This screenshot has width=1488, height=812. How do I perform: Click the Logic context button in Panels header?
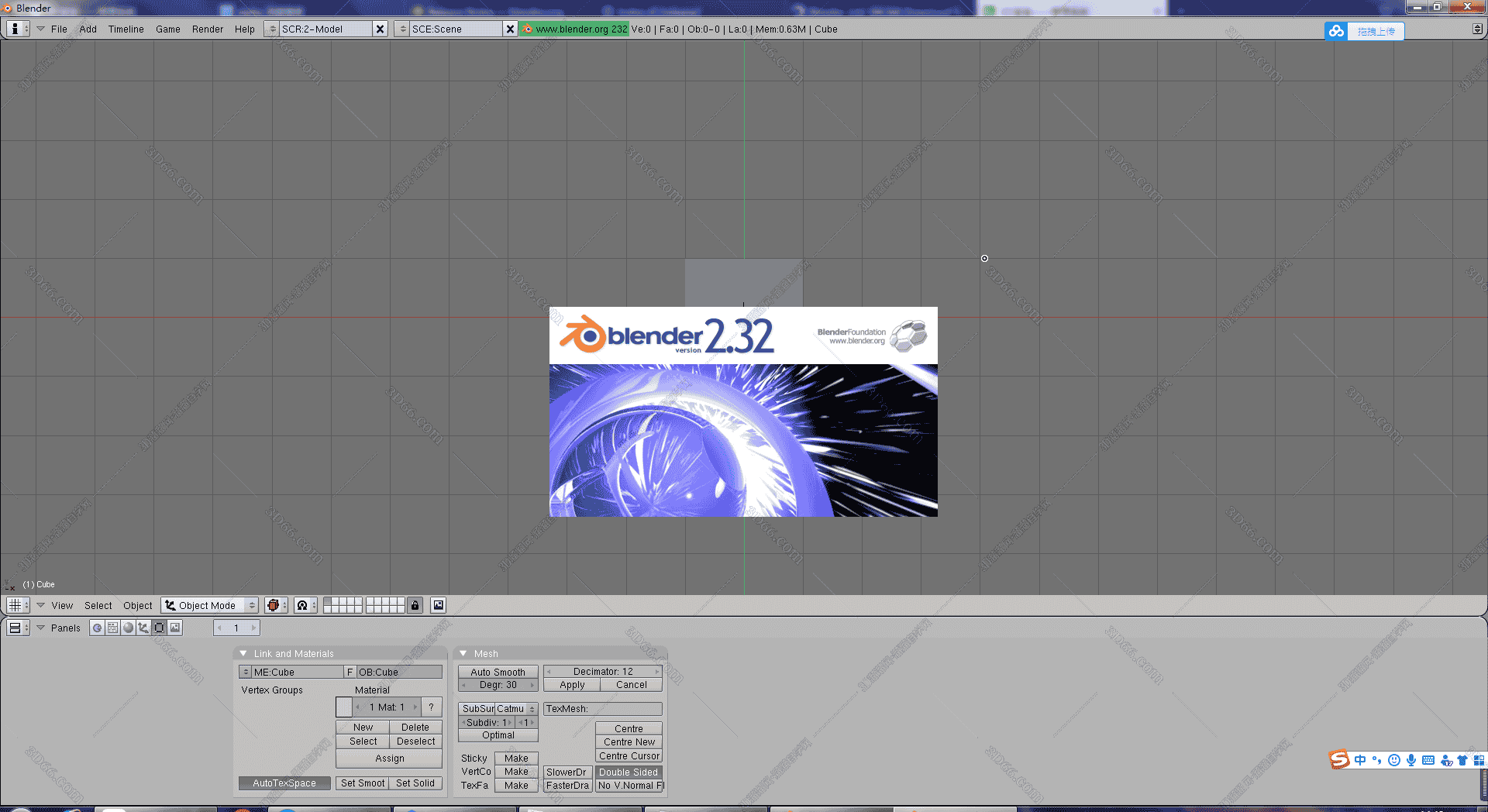pos(98,628)
